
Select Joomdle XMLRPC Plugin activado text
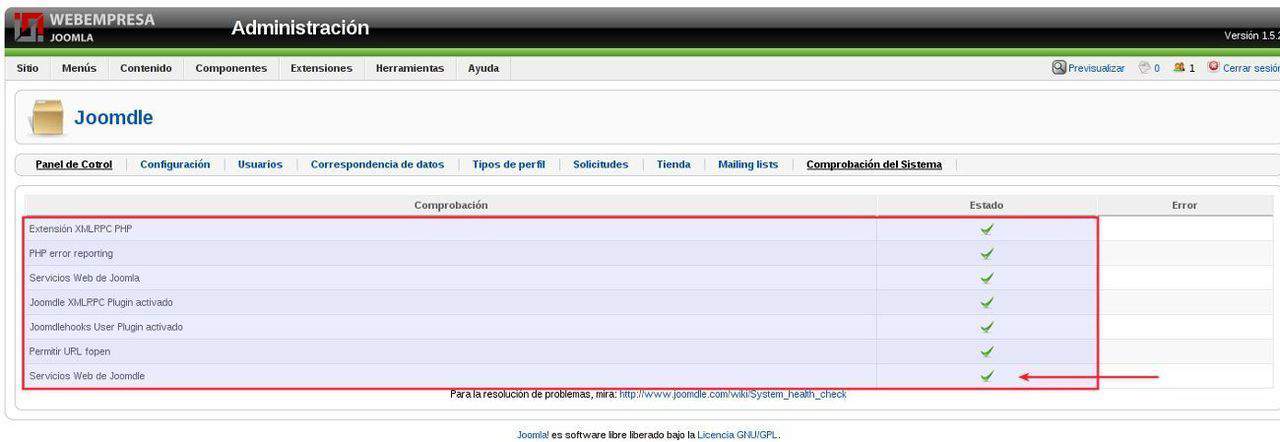pos(103,302)
